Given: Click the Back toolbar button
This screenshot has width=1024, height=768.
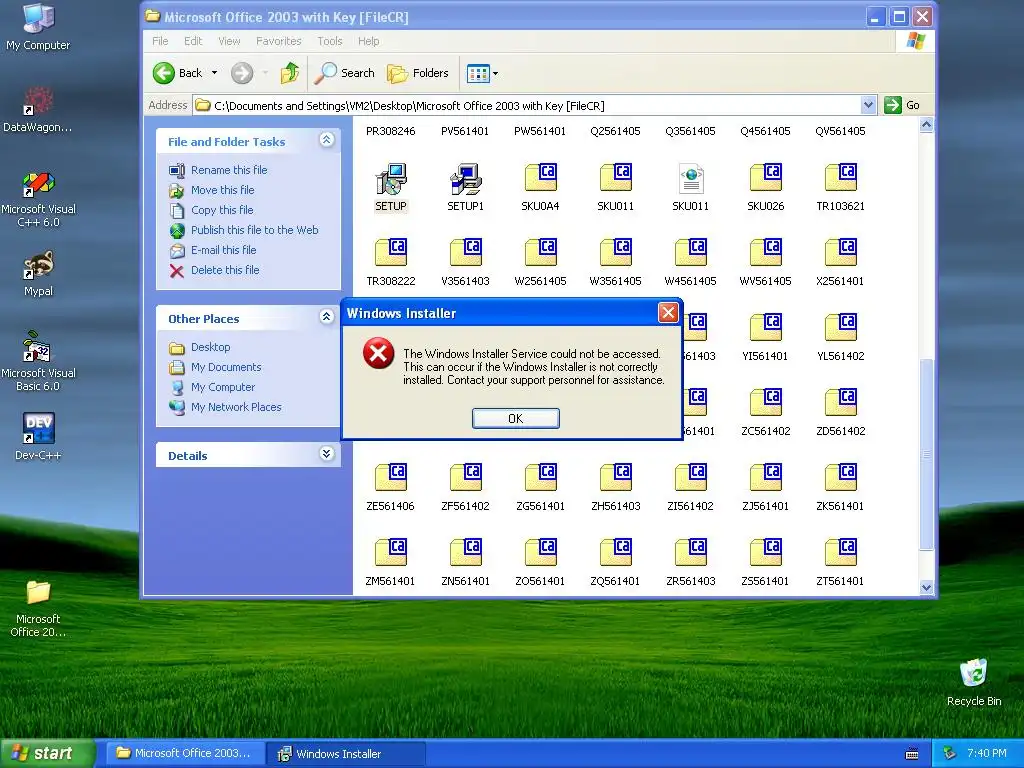Looking at the screenshot, I should pos(178,73).
